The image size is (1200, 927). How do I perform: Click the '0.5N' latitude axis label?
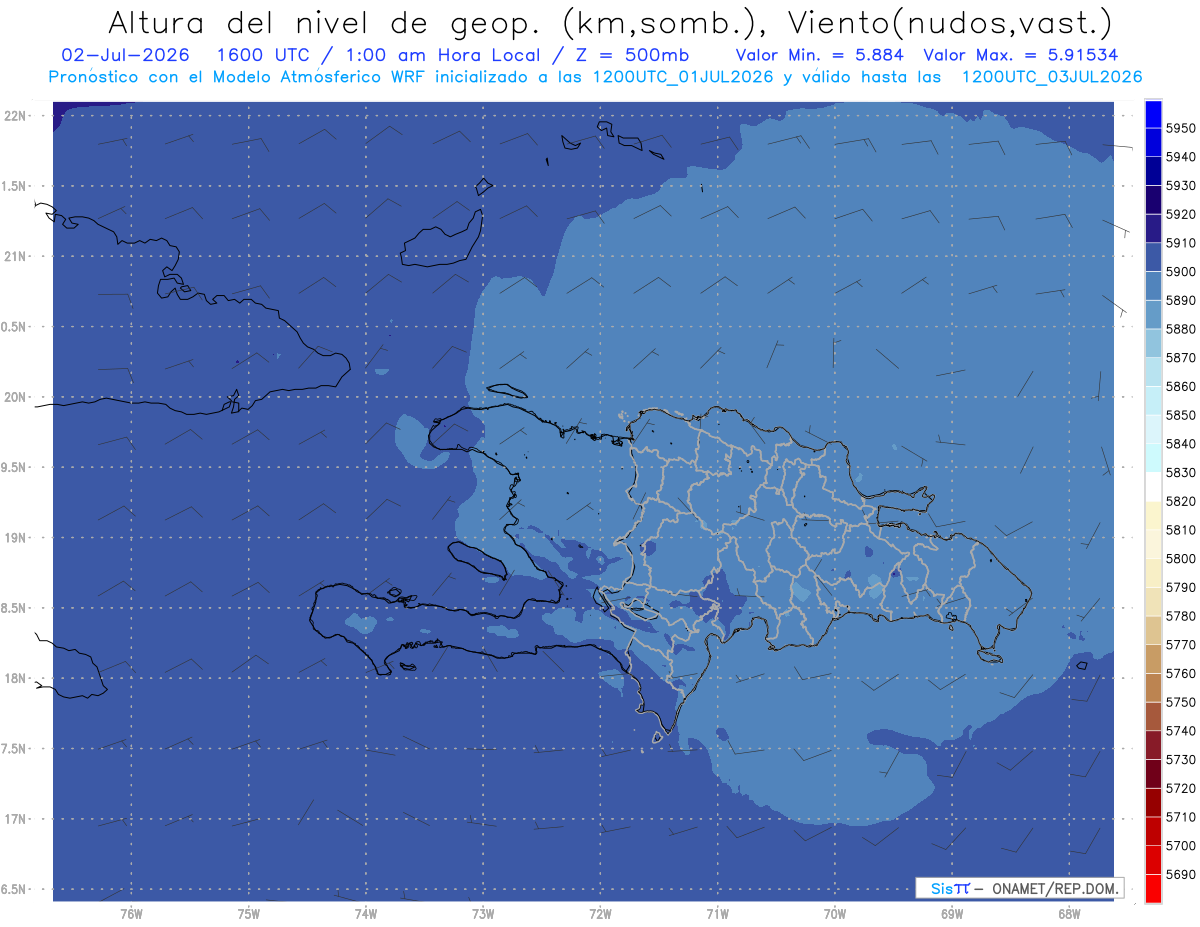pos(15,327)
